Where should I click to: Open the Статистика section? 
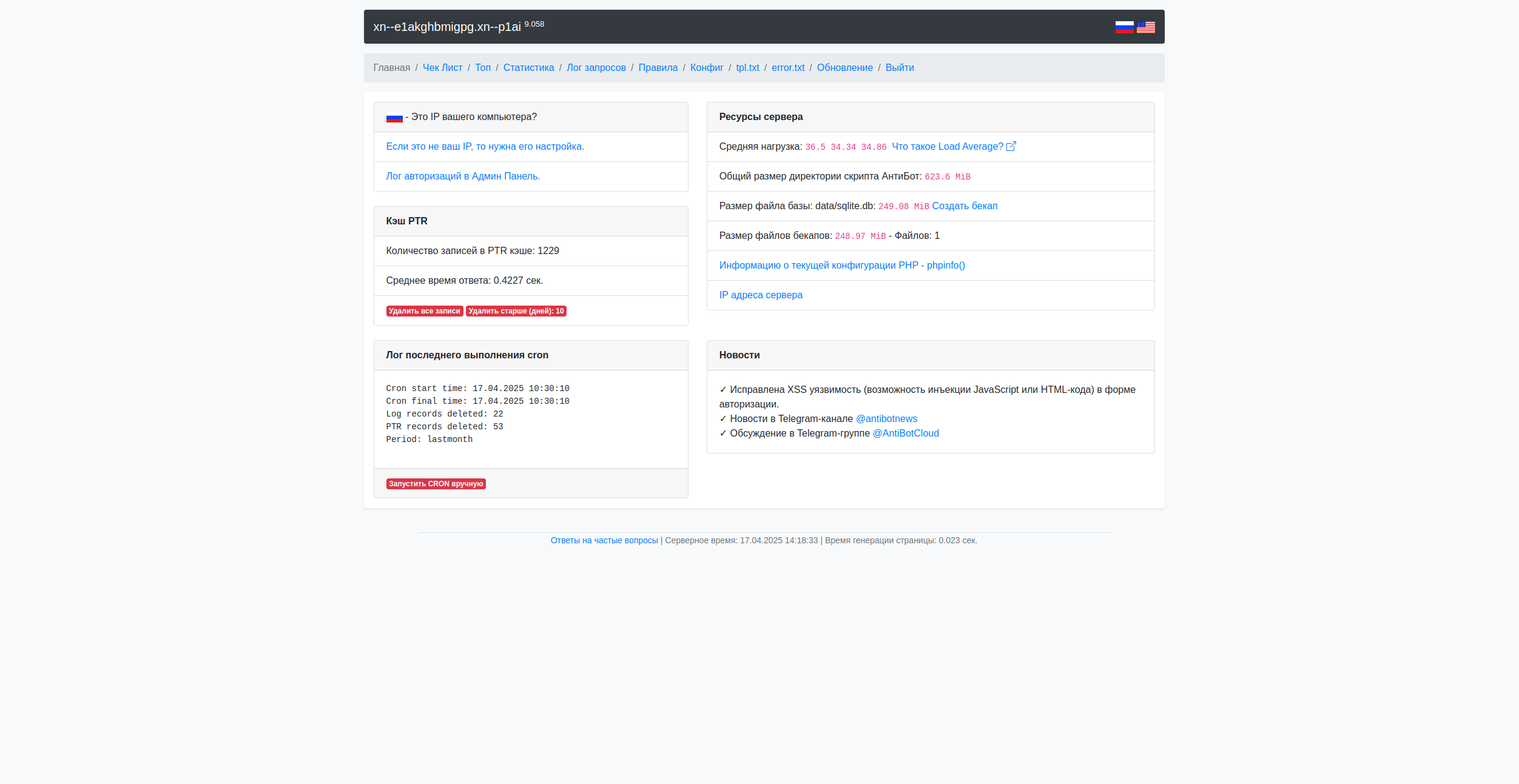click(528, 68)
